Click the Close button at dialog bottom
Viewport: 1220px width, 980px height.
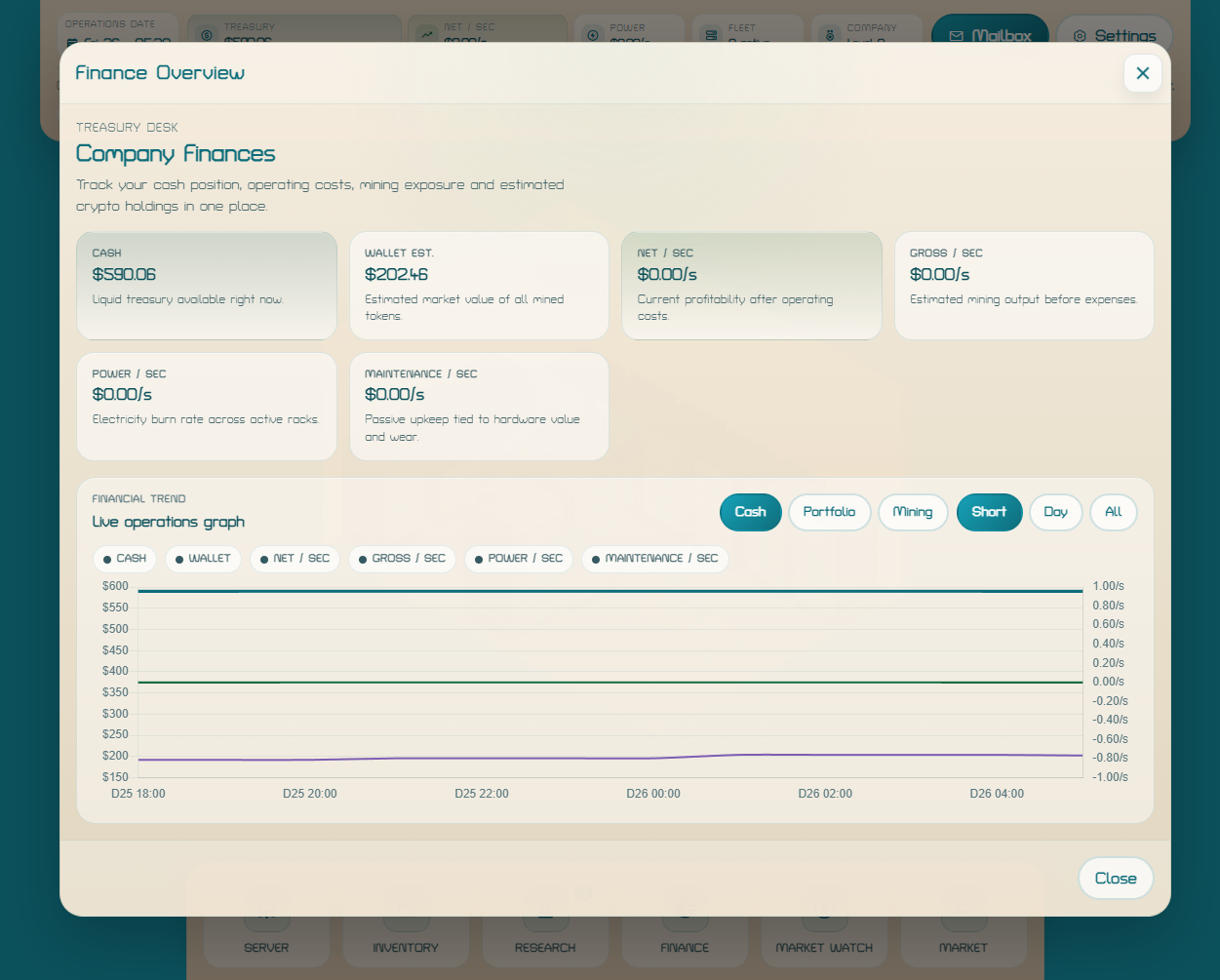click(x=1116, y=879)
